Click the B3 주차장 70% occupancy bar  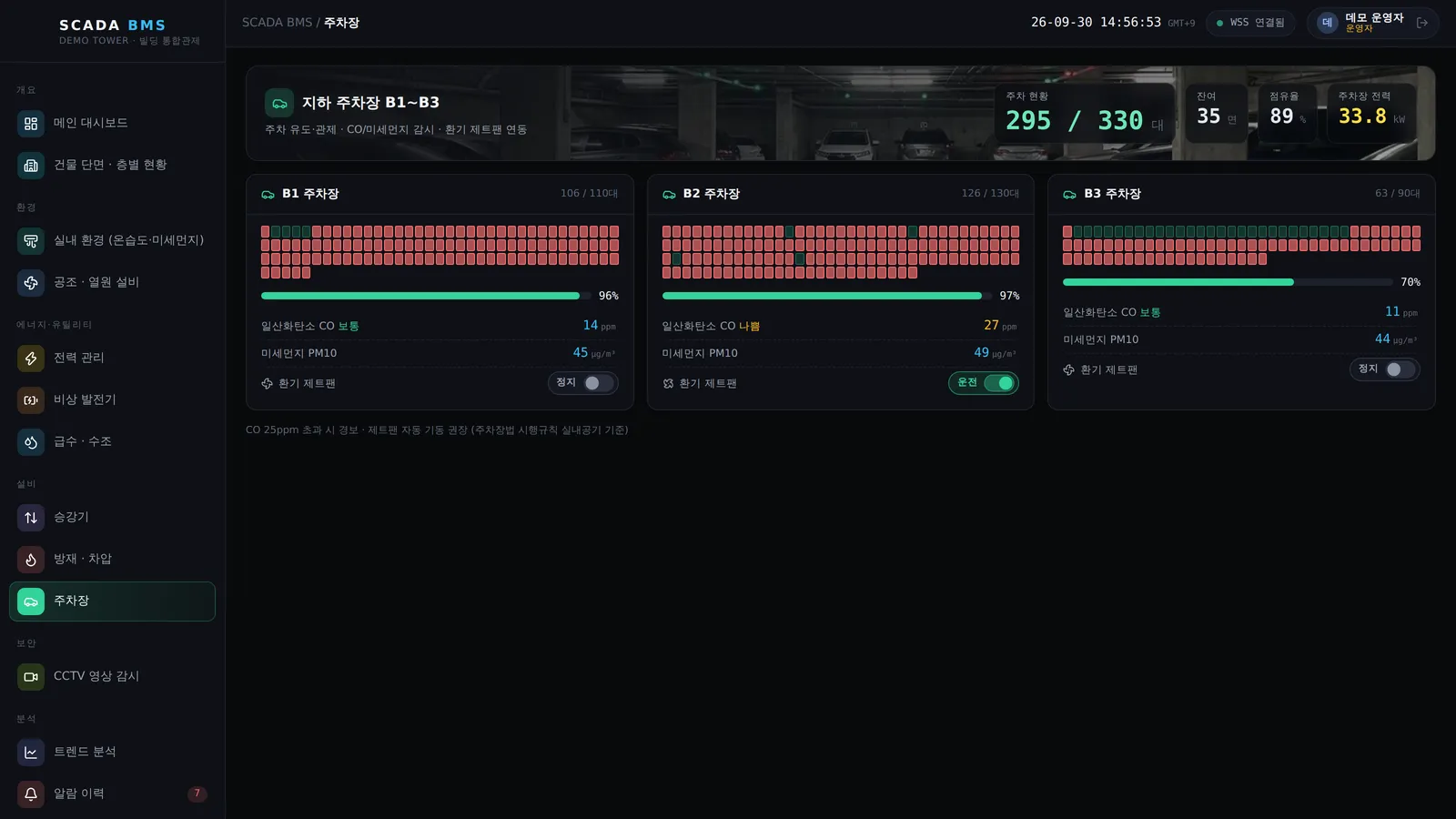click(1228, 282)
